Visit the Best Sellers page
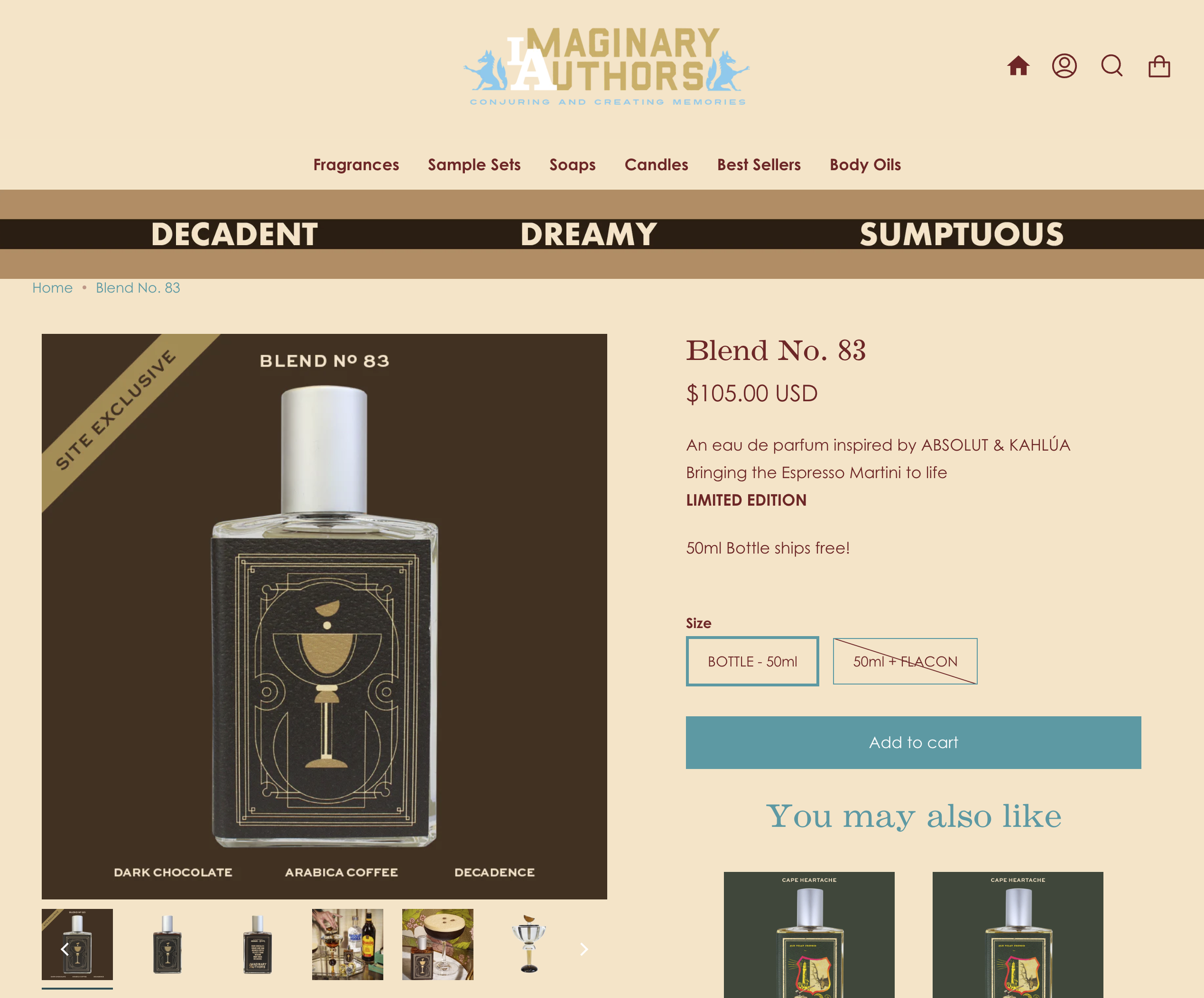This screenshot has height=998, width=1204. pyautogui.click(x=759, y=165)
